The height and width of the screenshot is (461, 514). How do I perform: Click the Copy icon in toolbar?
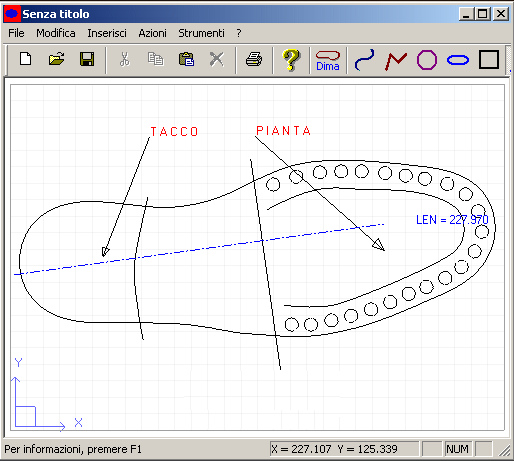coord(155,60)
